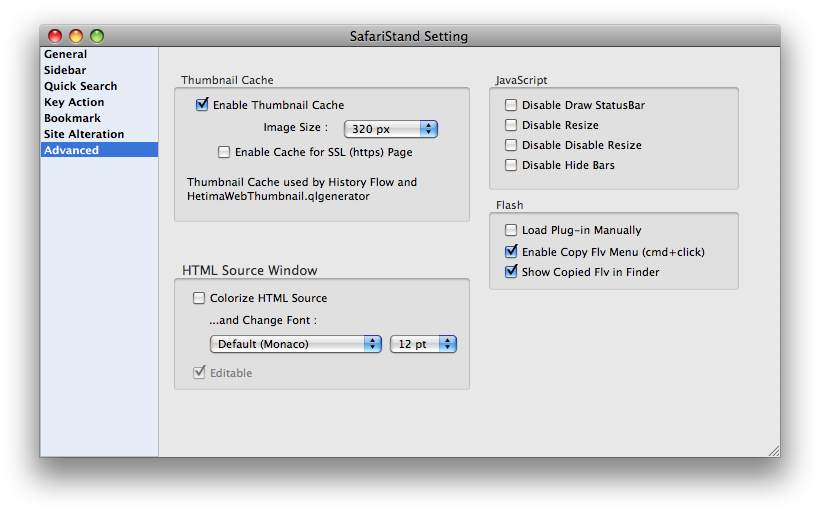This screenshot has height=512, width=820.
Task: Enable Cache for SSL (https) Page
Action: pyautogui.click(x=224, y=152)
